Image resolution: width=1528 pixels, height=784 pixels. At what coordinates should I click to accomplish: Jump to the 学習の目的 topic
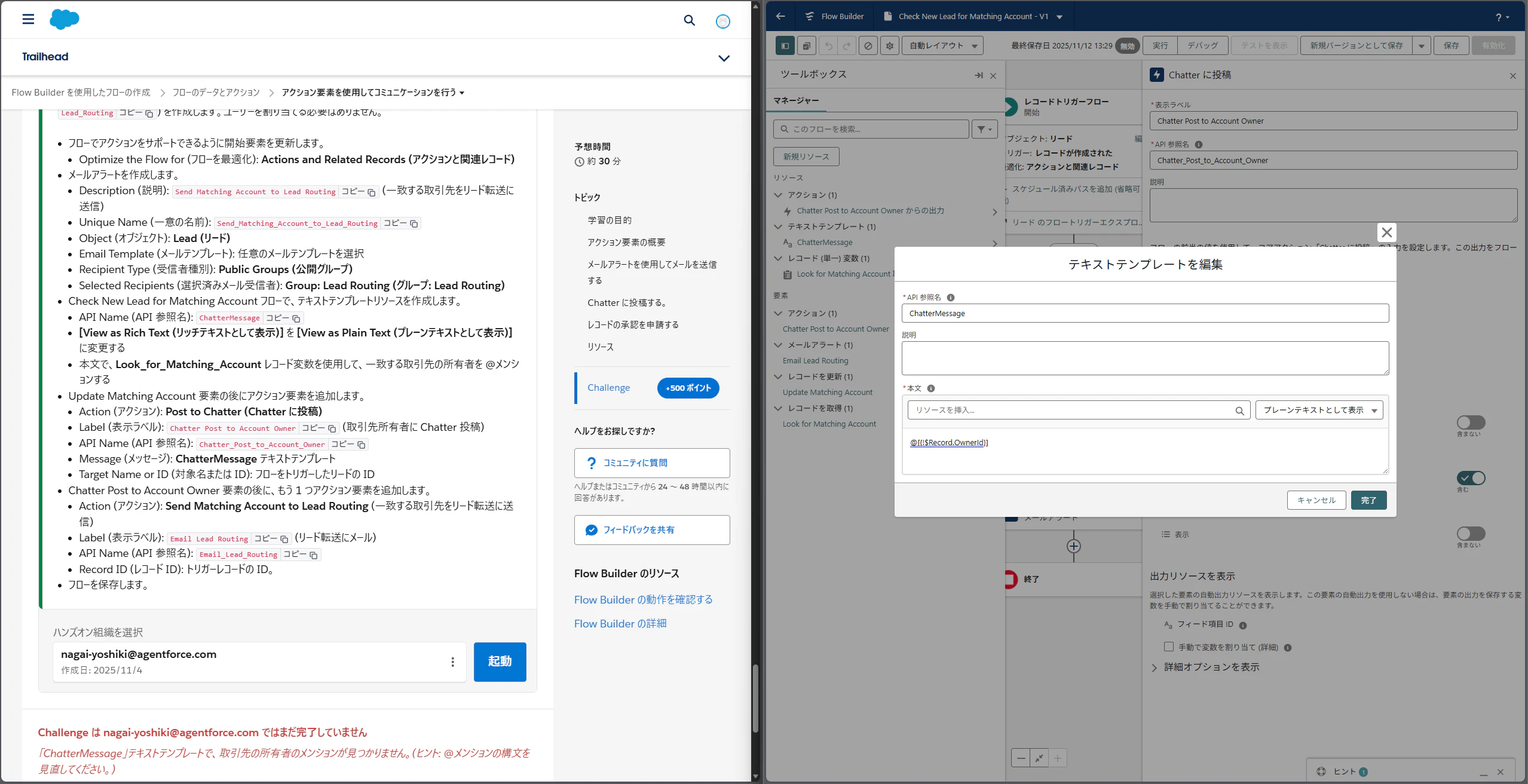pos(610,220)
